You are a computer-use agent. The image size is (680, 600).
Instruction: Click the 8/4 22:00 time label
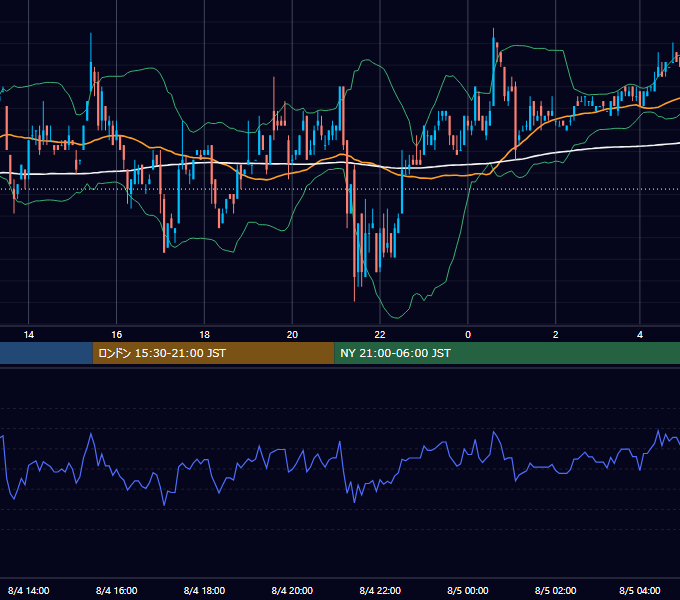(380, 590)
